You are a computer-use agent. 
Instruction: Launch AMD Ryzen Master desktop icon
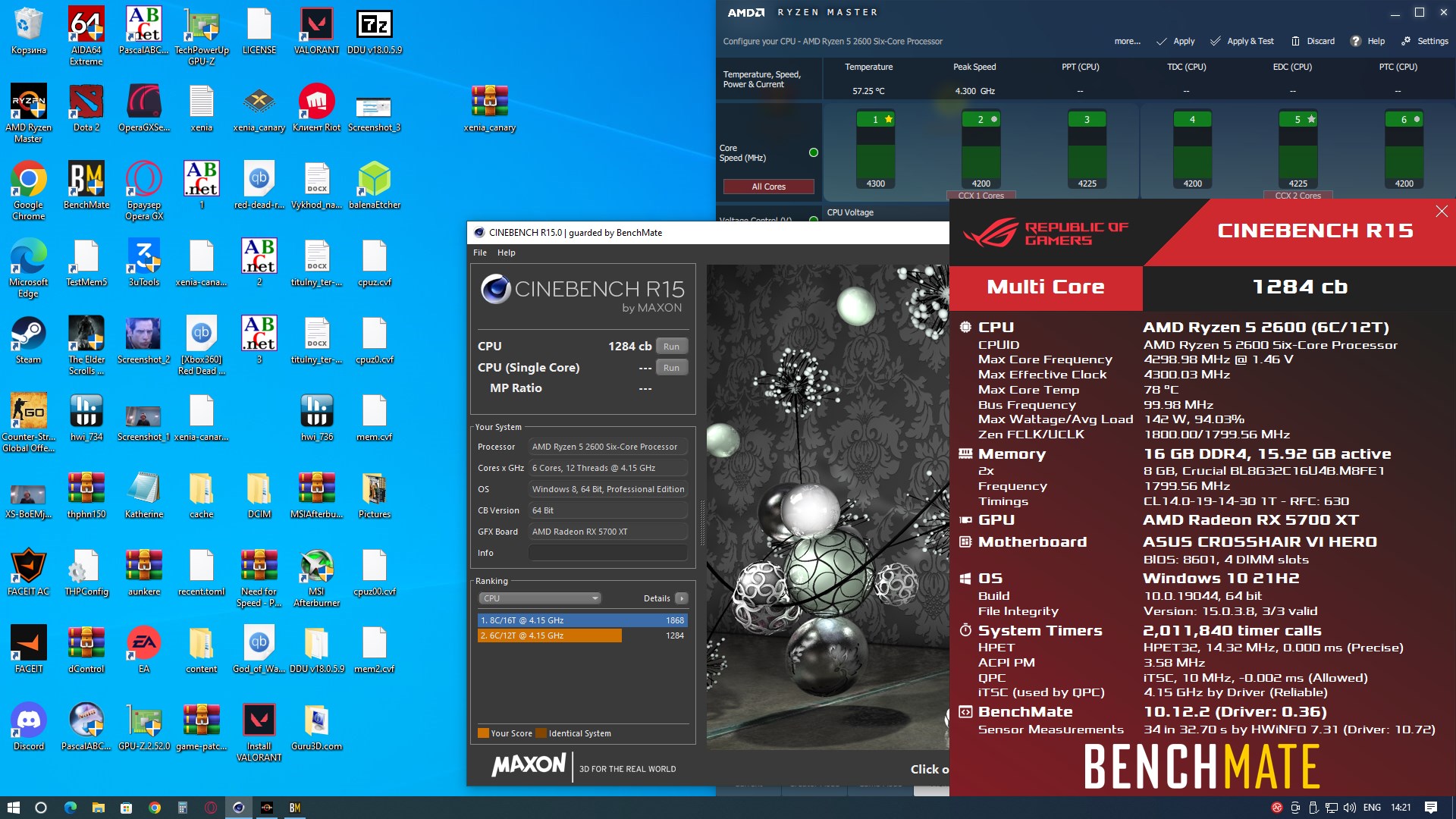[29, 112]
